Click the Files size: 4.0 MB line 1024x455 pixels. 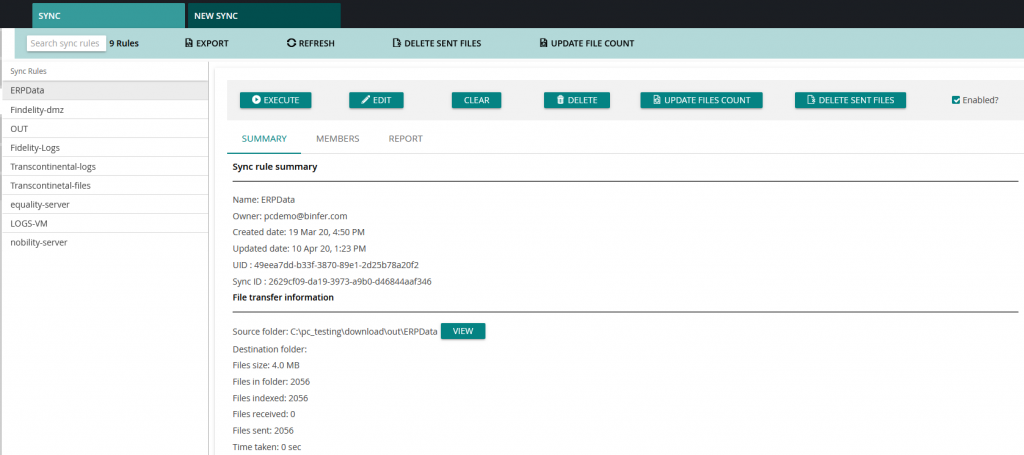(266, 365)
